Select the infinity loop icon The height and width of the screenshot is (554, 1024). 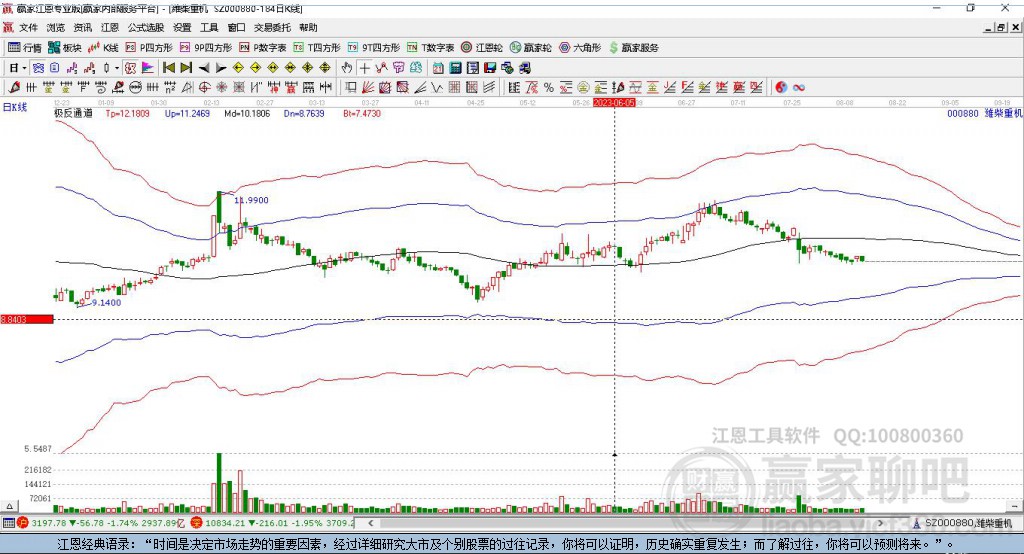pos(798,88)
